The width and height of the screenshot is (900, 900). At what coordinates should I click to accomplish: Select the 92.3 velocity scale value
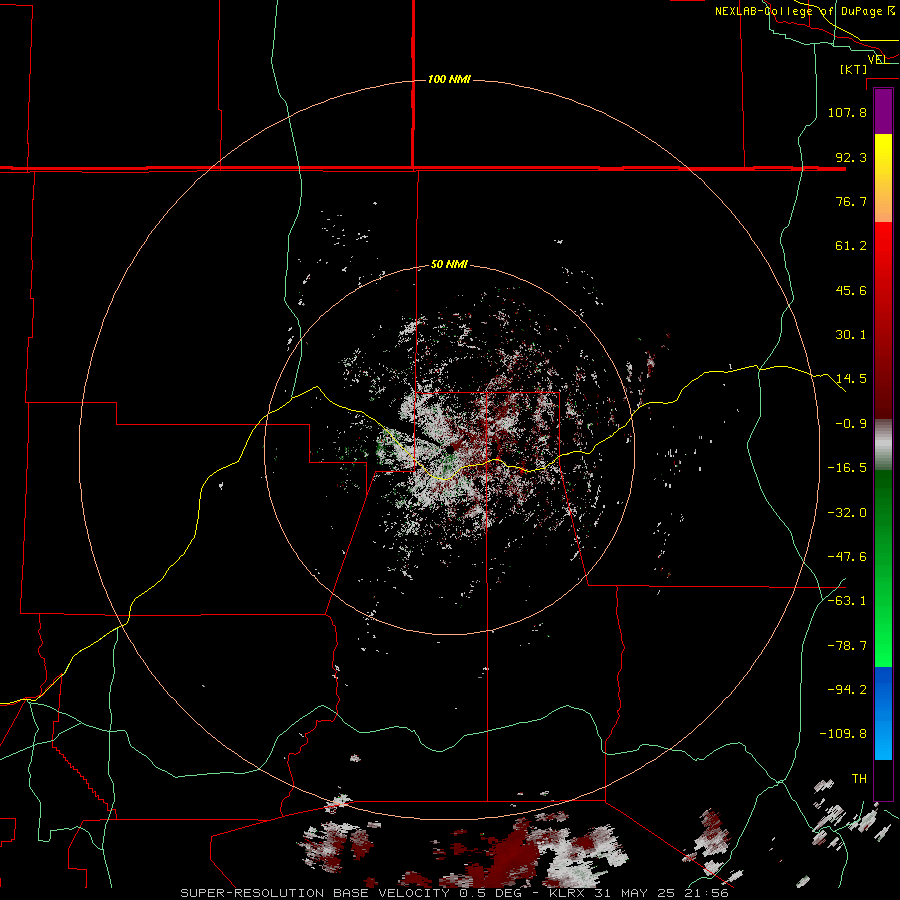click(851, 157)
